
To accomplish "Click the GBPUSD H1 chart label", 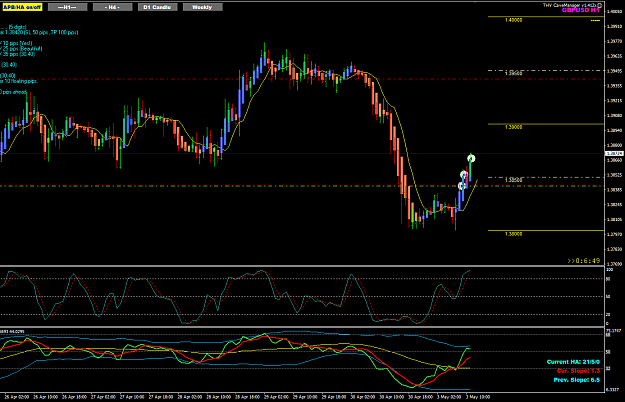I will tap(580, 10).
